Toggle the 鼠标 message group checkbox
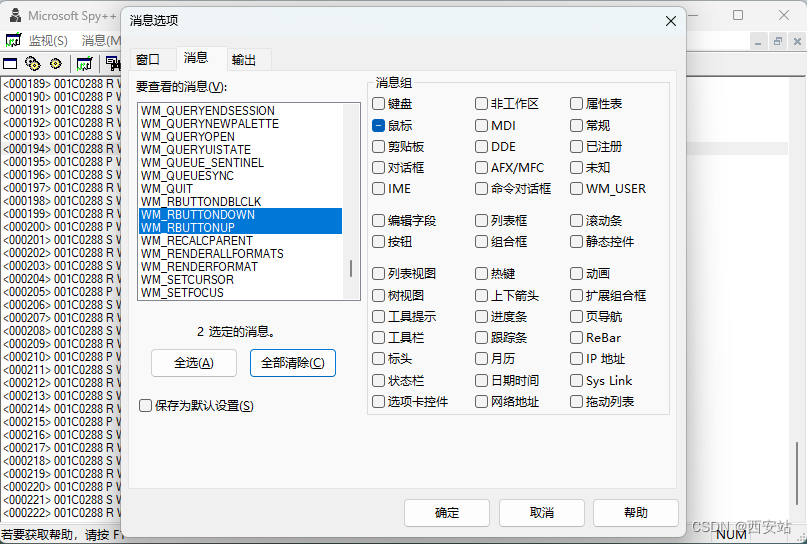 (x=378, y=125)
